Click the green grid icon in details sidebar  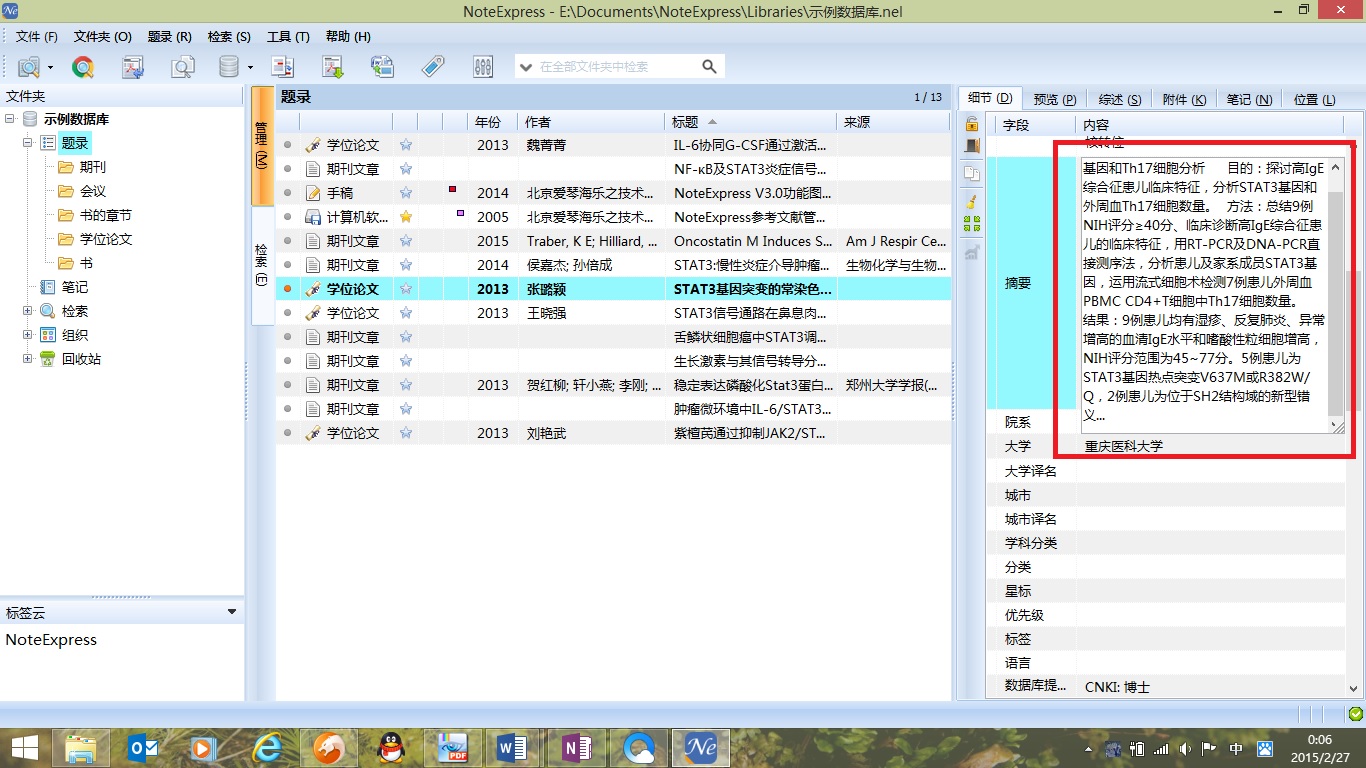pos(971,223)
